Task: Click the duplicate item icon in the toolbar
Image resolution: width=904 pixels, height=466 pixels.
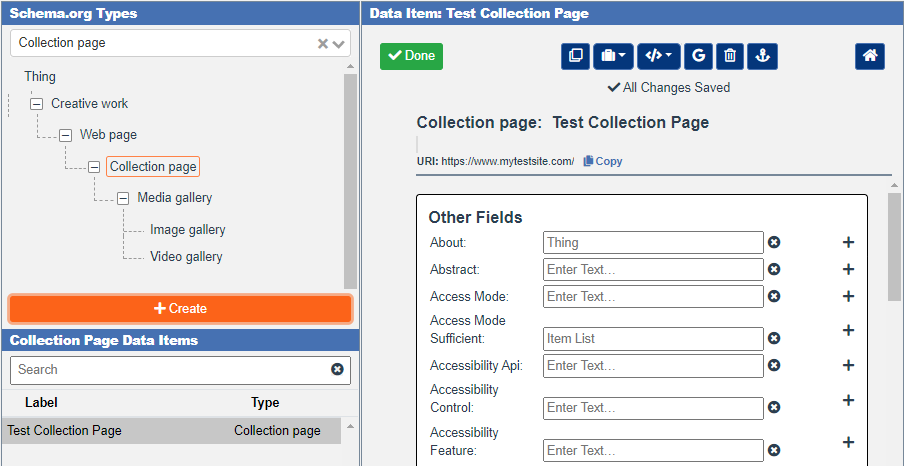Action: point(575,56)
